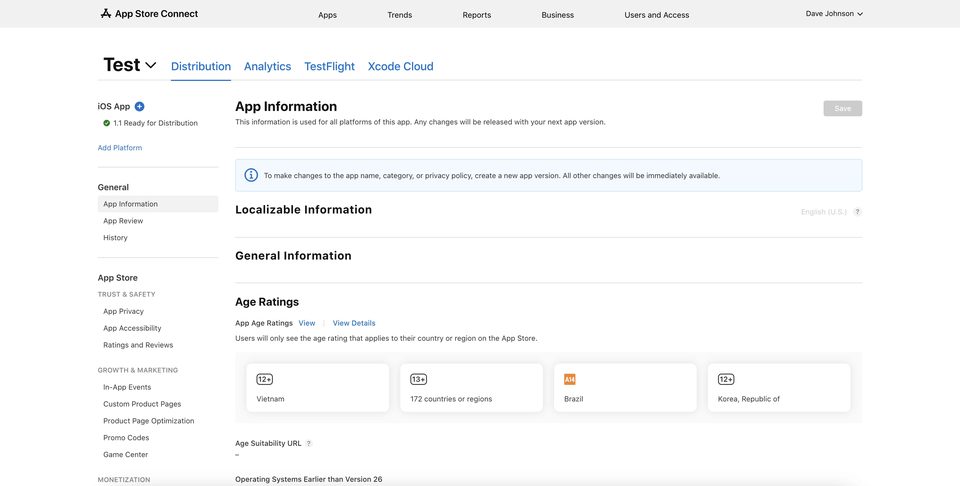Open Custom Product Pages
960x486 pixels.
click(x=142, y=404)
